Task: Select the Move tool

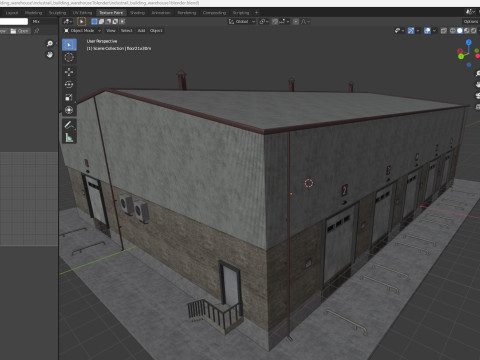Action: (x=69, y=72)
